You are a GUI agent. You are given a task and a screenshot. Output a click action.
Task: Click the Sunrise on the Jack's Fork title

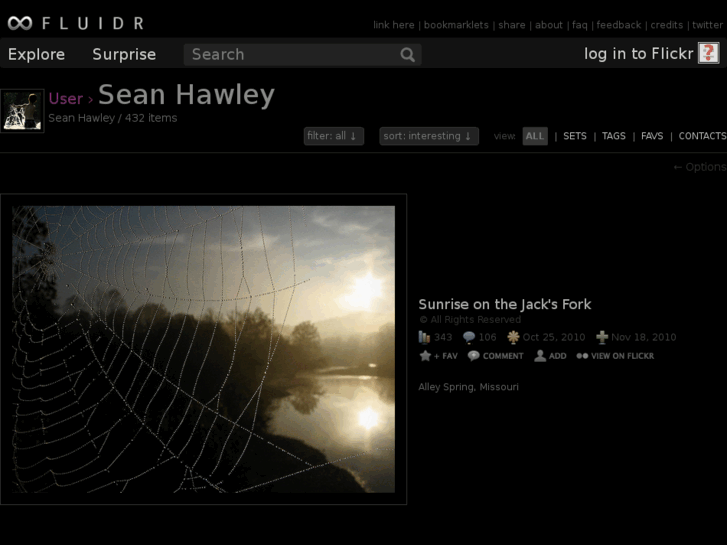point(504,304)
